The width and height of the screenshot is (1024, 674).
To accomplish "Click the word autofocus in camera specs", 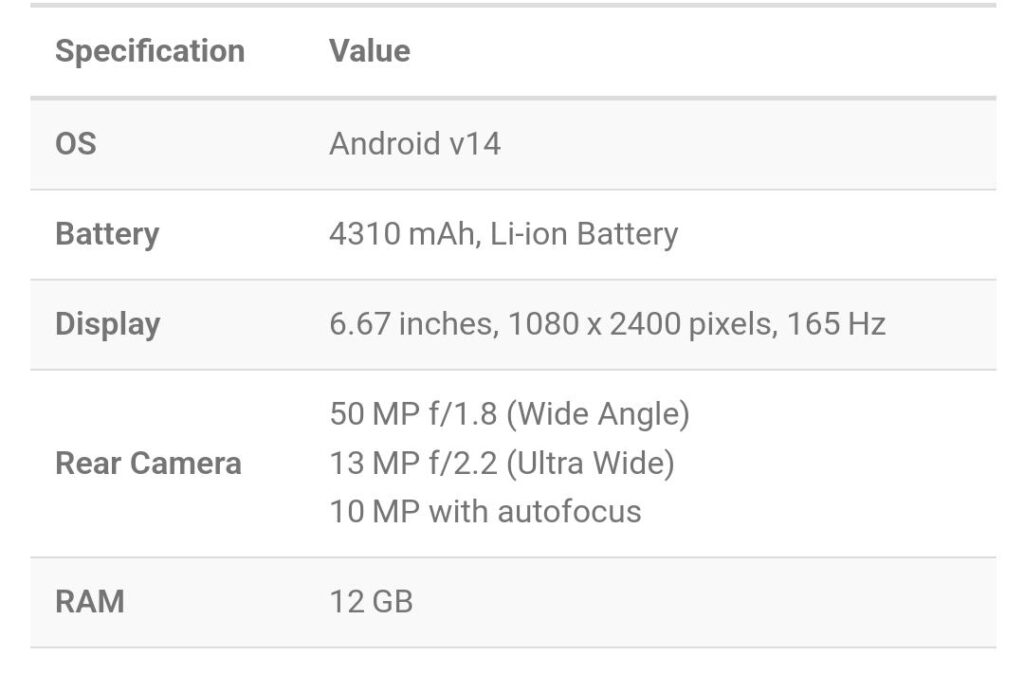I will (569, 511).
